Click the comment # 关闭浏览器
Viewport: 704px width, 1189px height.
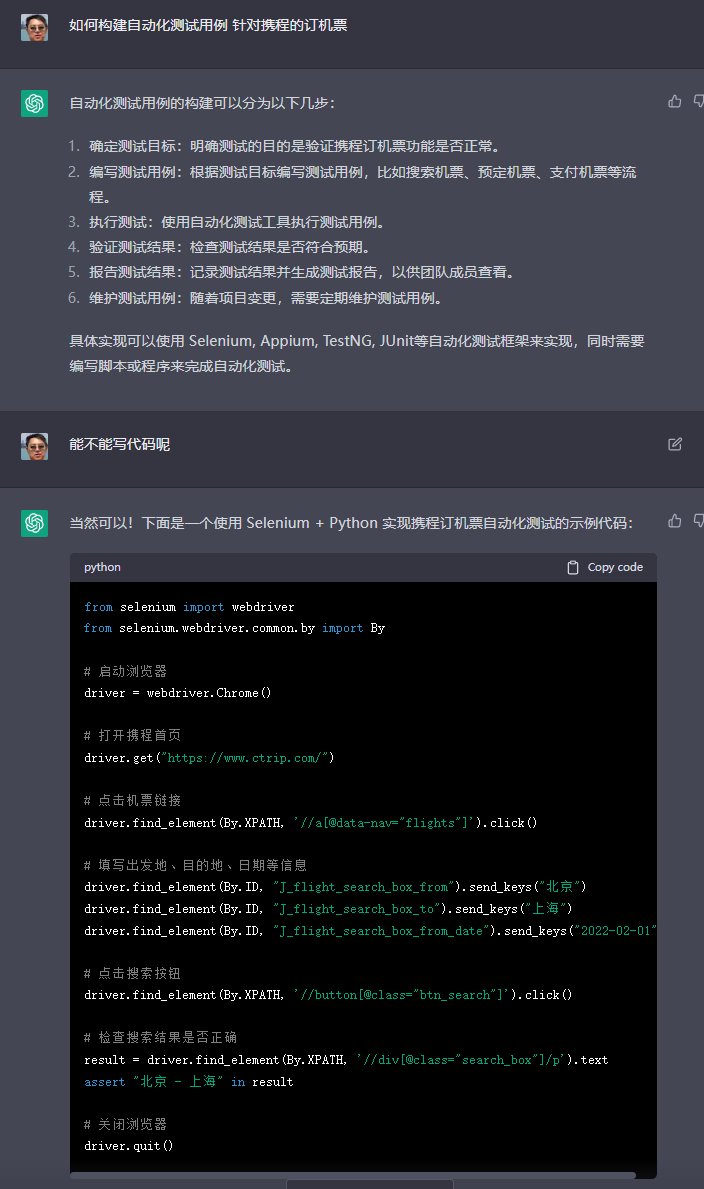[125, 1125]
